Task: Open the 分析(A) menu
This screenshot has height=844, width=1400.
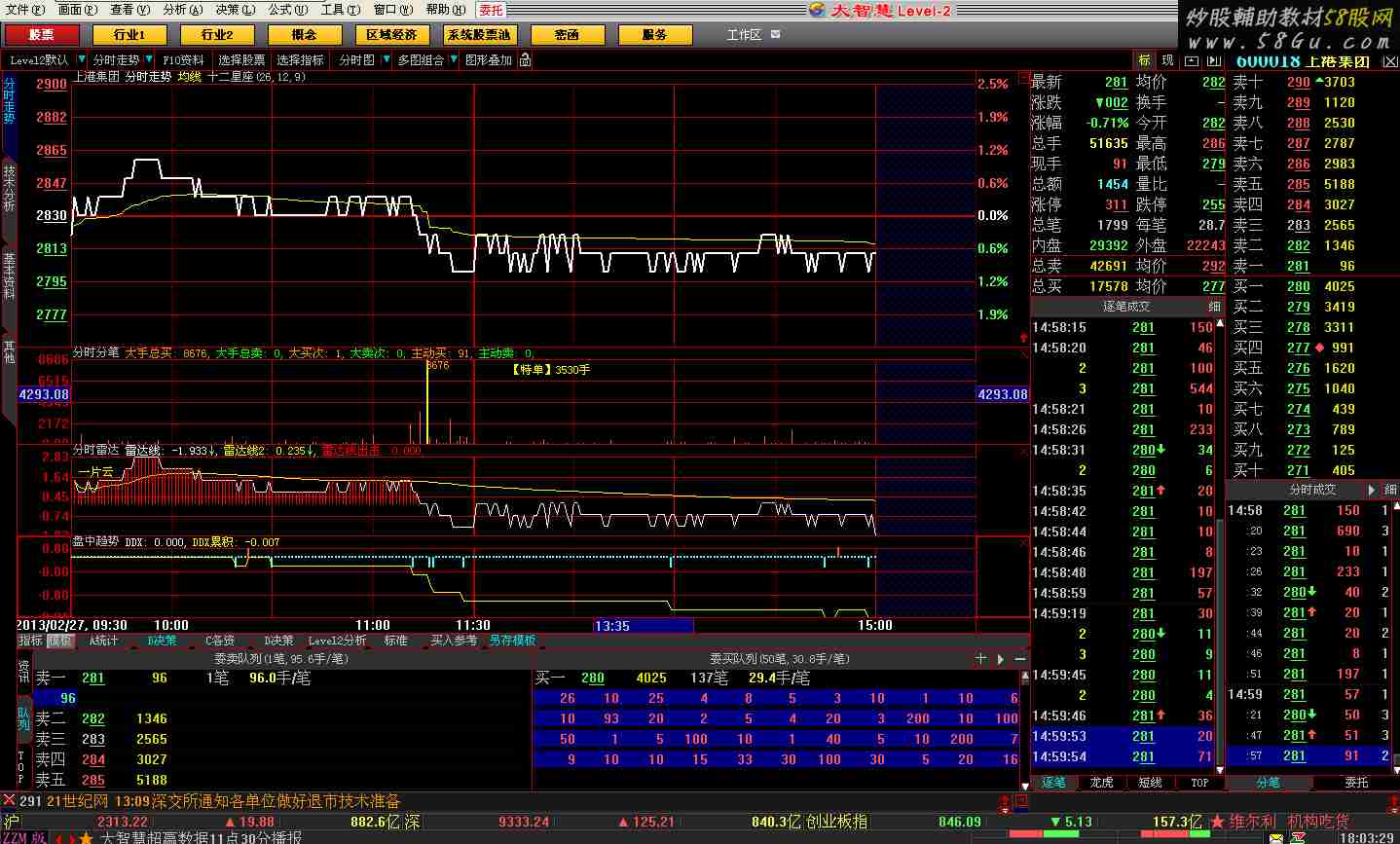Action: point(183,10)
